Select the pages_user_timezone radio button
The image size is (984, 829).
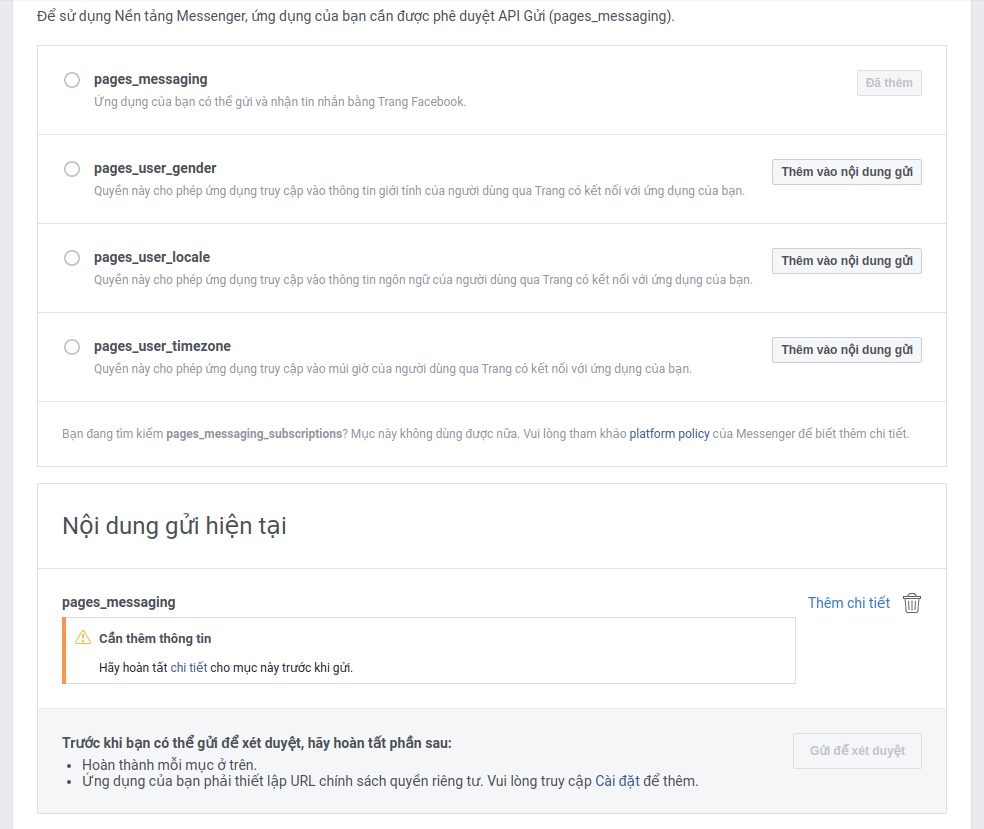(72, 347)
